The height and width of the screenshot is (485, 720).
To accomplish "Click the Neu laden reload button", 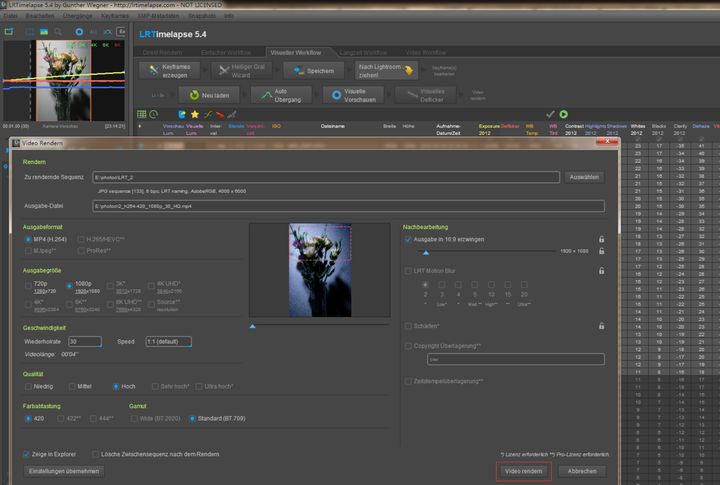I will point(209,95).
